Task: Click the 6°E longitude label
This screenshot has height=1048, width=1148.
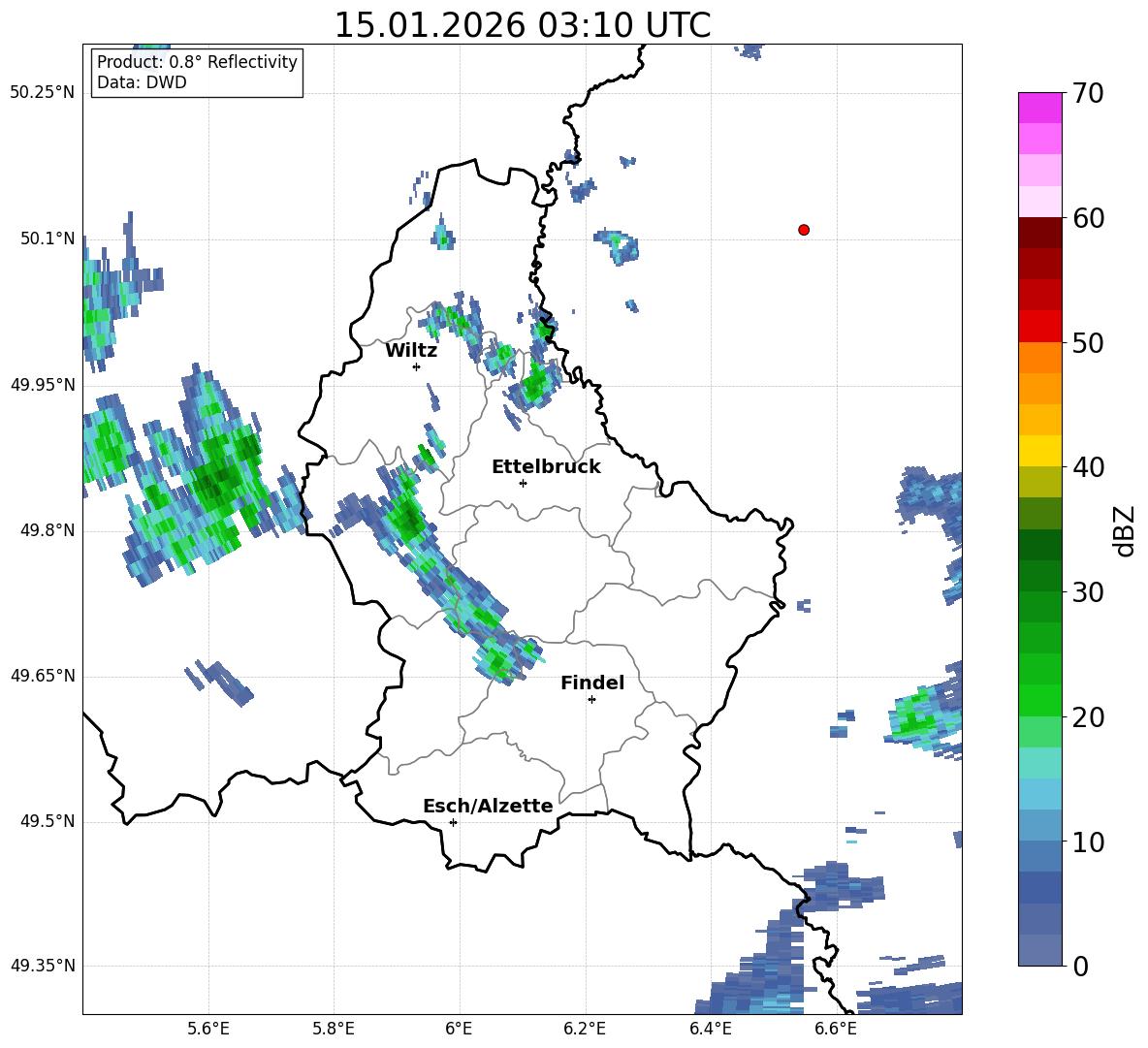Action: point(459,1029)
